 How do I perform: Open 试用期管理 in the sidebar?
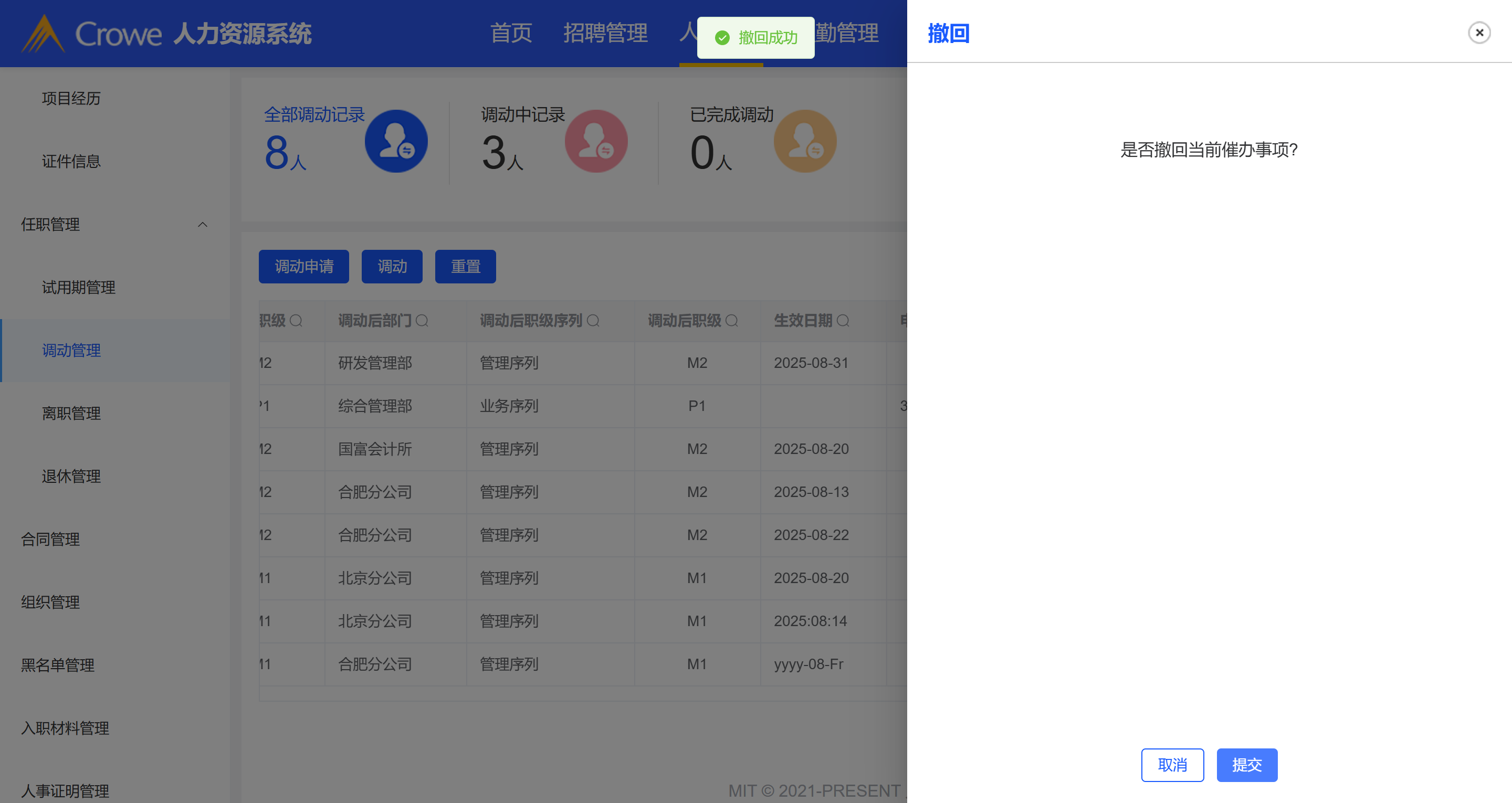click(78, 288)
